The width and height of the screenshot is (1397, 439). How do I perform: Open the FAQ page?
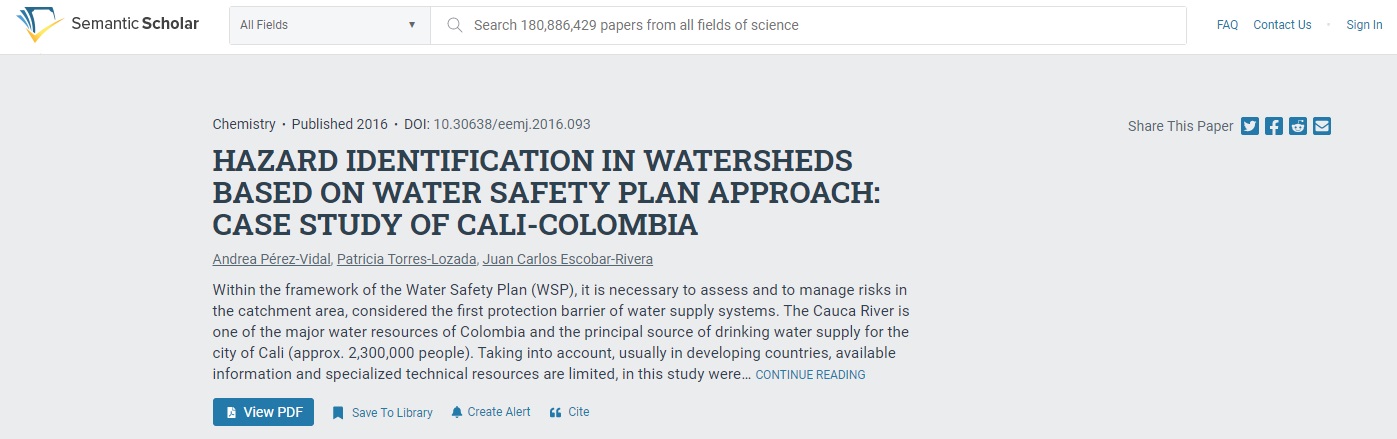[1227, 25]
